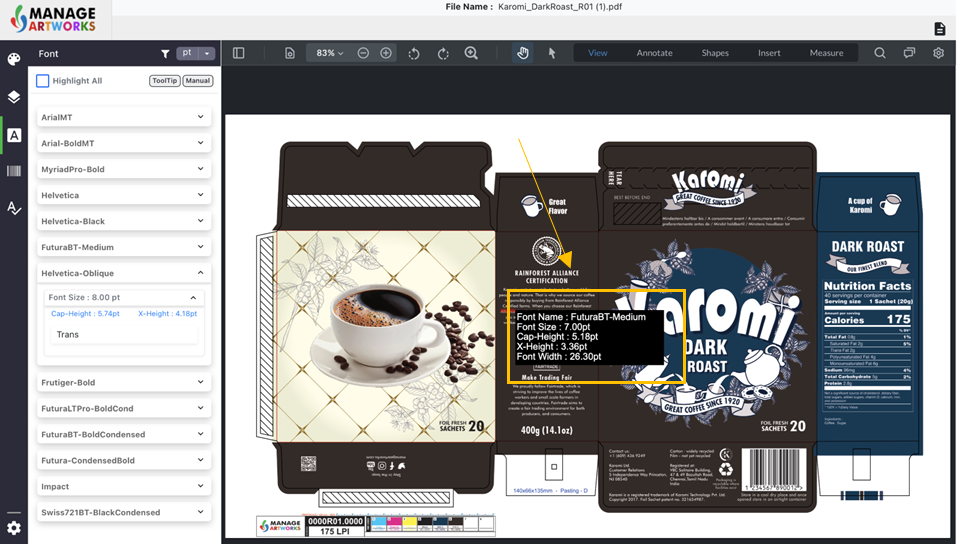This screenshot has width=960, height=544.
Task: Click the barcode on the carton artwork
Action: (x=774, y=469)
